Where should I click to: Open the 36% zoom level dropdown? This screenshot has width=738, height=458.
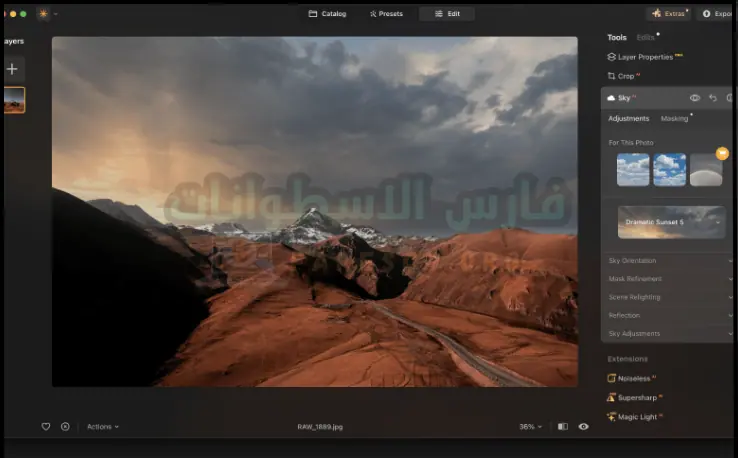[530, 426]
